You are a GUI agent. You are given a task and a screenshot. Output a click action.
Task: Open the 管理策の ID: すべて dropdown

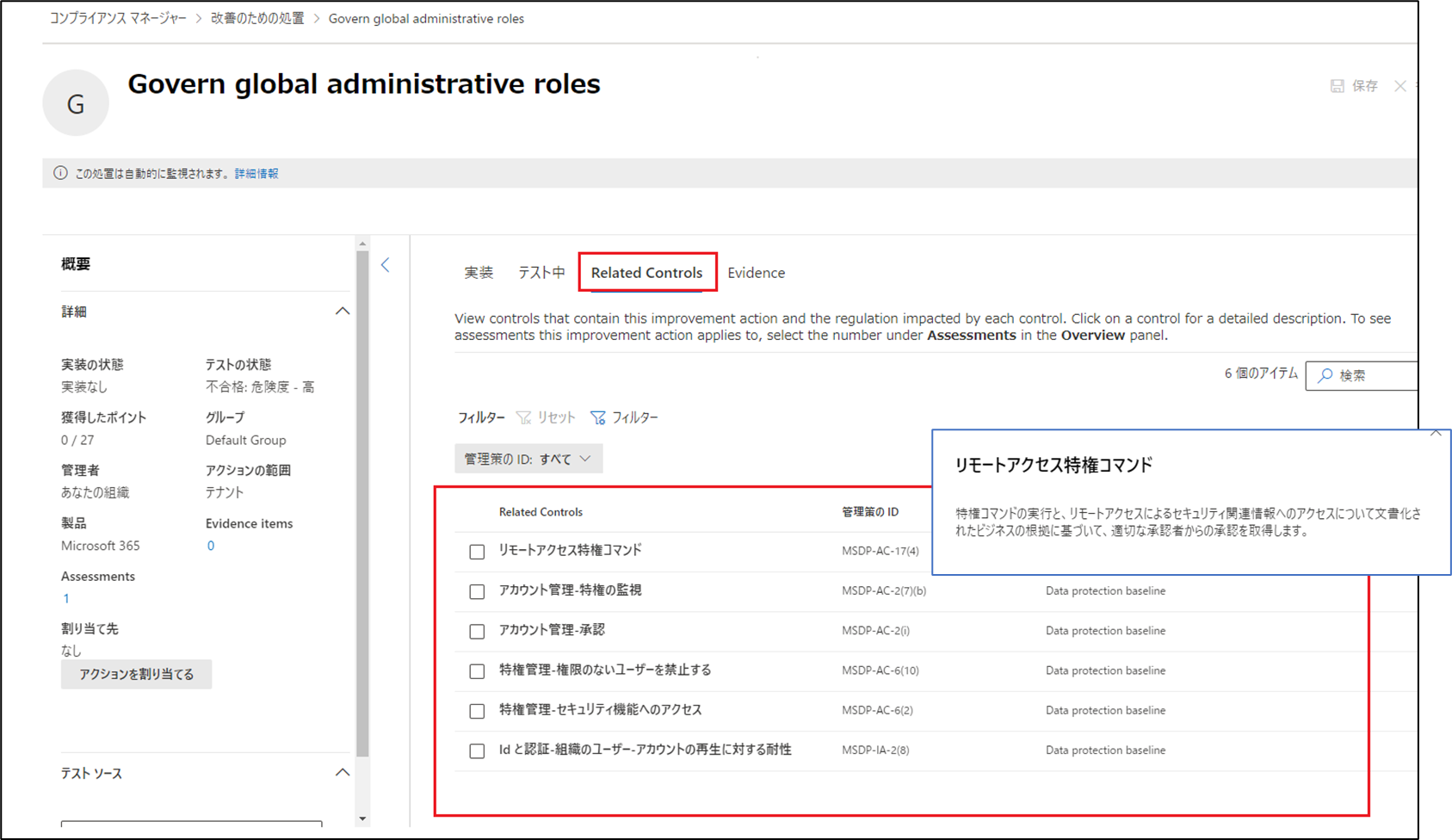[528, 459]
